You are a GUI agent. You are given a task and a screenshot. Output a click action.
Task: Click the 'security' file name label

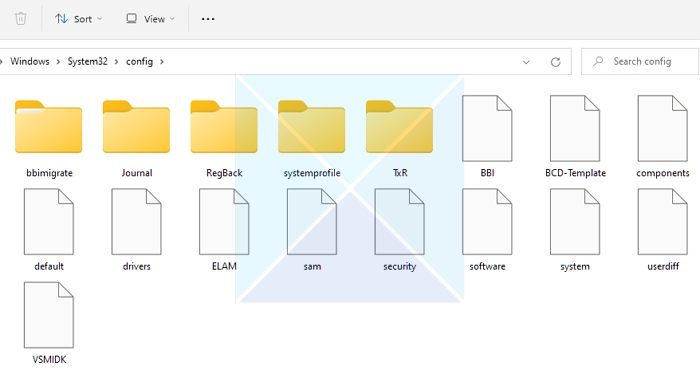[x=400, y=266]
